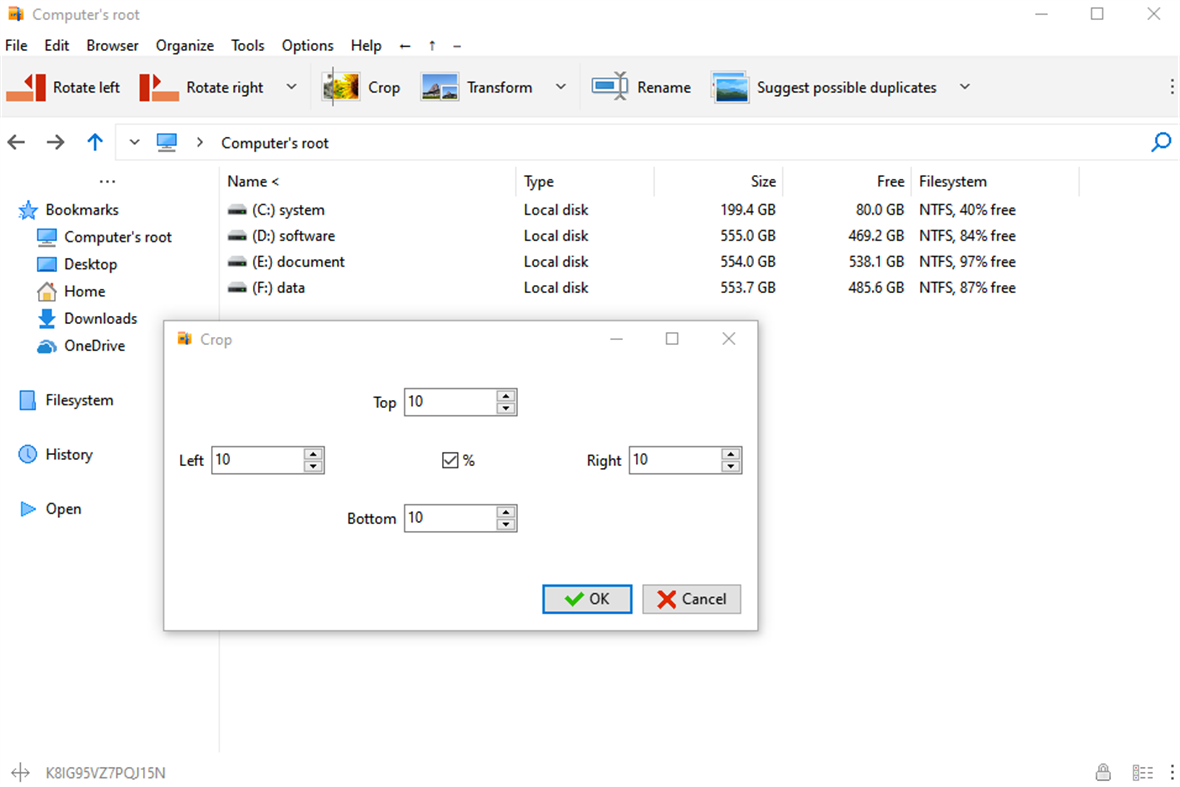Image resolution: width=1180 pixels, height=787 pixels.
Task: Increase the Top crop value with spinner arrow
Action: pos(507,396)
